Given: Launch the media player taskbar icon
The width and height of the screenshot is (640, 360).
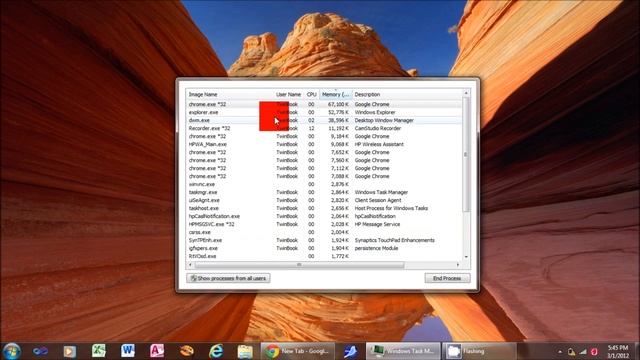Looking at the screenshot, I should click(69, 351).
